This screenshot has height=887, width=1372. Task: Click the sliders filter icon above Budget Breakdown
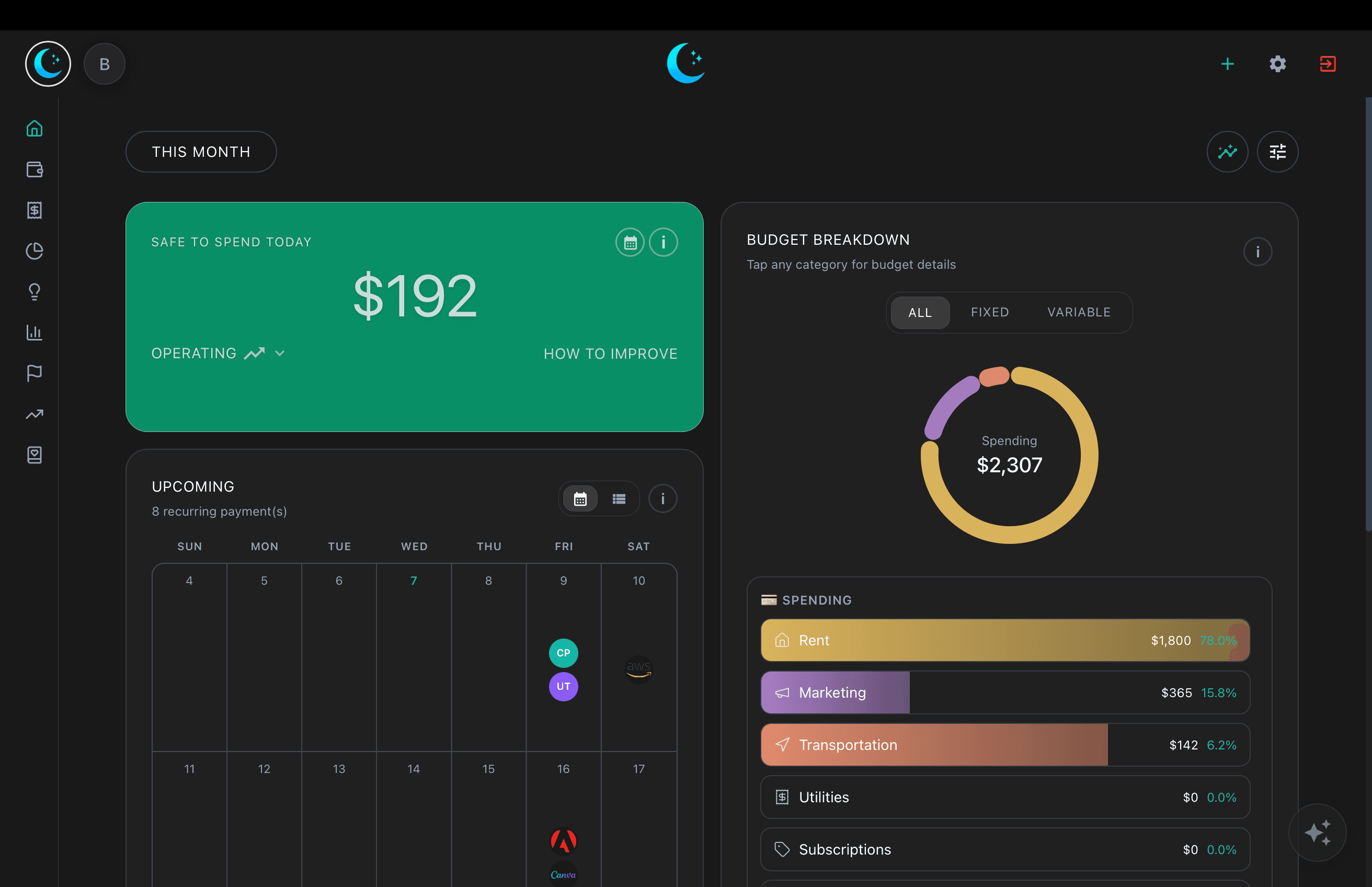pos(1277,152)
